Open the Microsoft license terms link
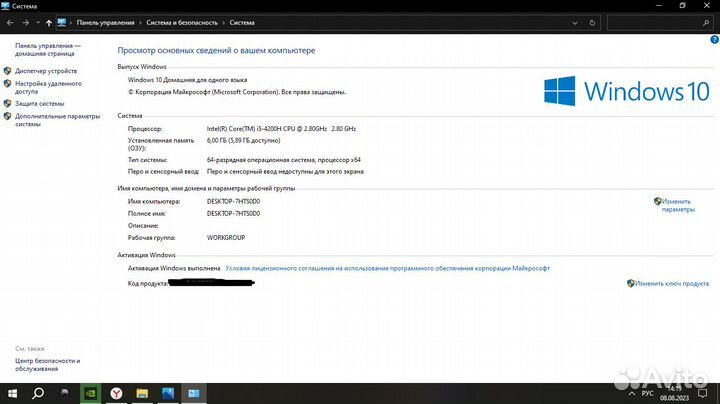Image resolution: width=720 pixels, height=404 pixels. (x=388, y=268)
